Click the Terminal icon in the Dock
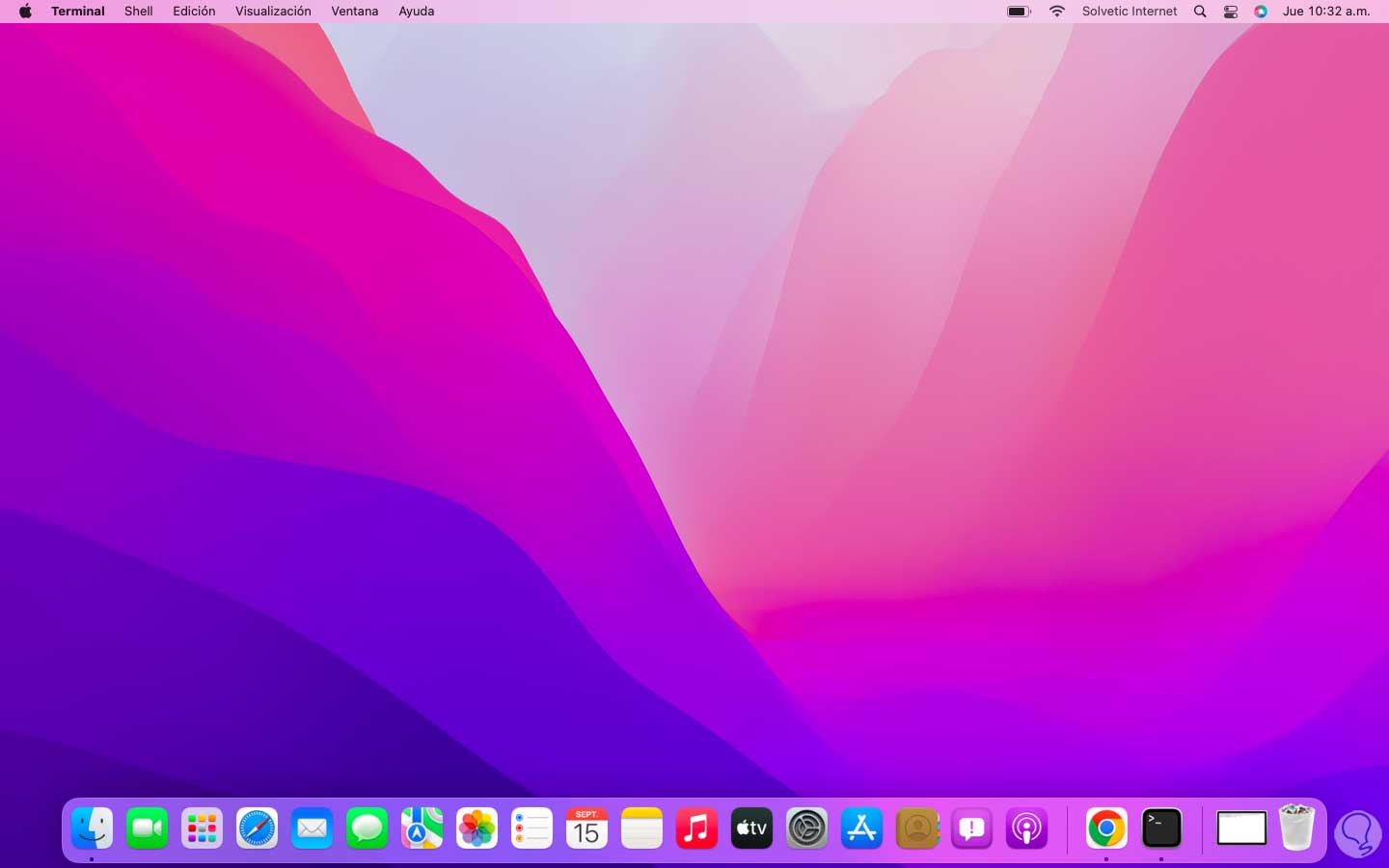 pos(1161,828)
